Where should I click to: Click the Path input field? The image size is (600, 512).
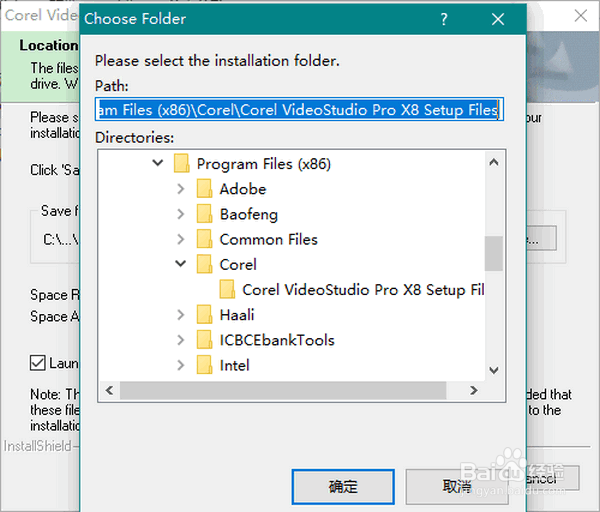299,109
